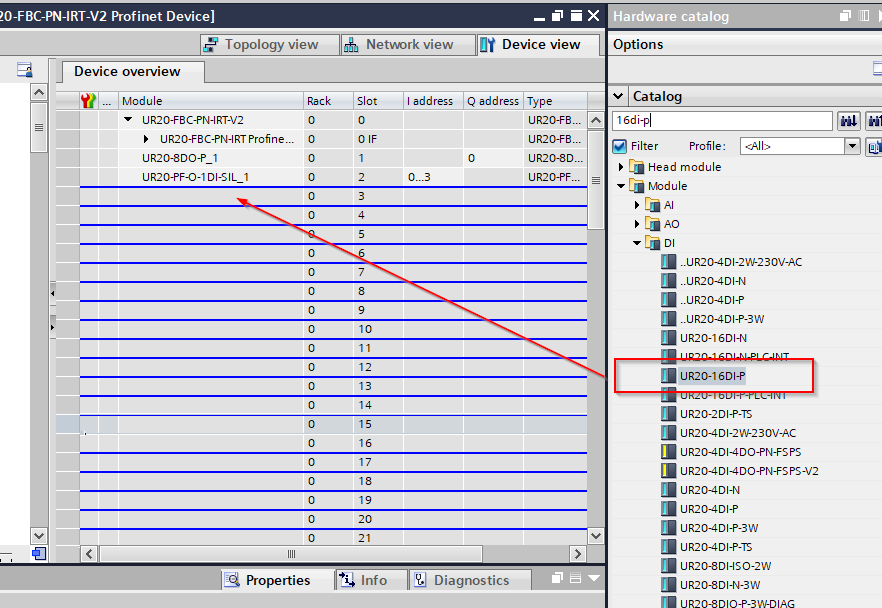Select UR20-16DI-N catalog item
This screenshot has width=882, height=608.
(713, 337)
